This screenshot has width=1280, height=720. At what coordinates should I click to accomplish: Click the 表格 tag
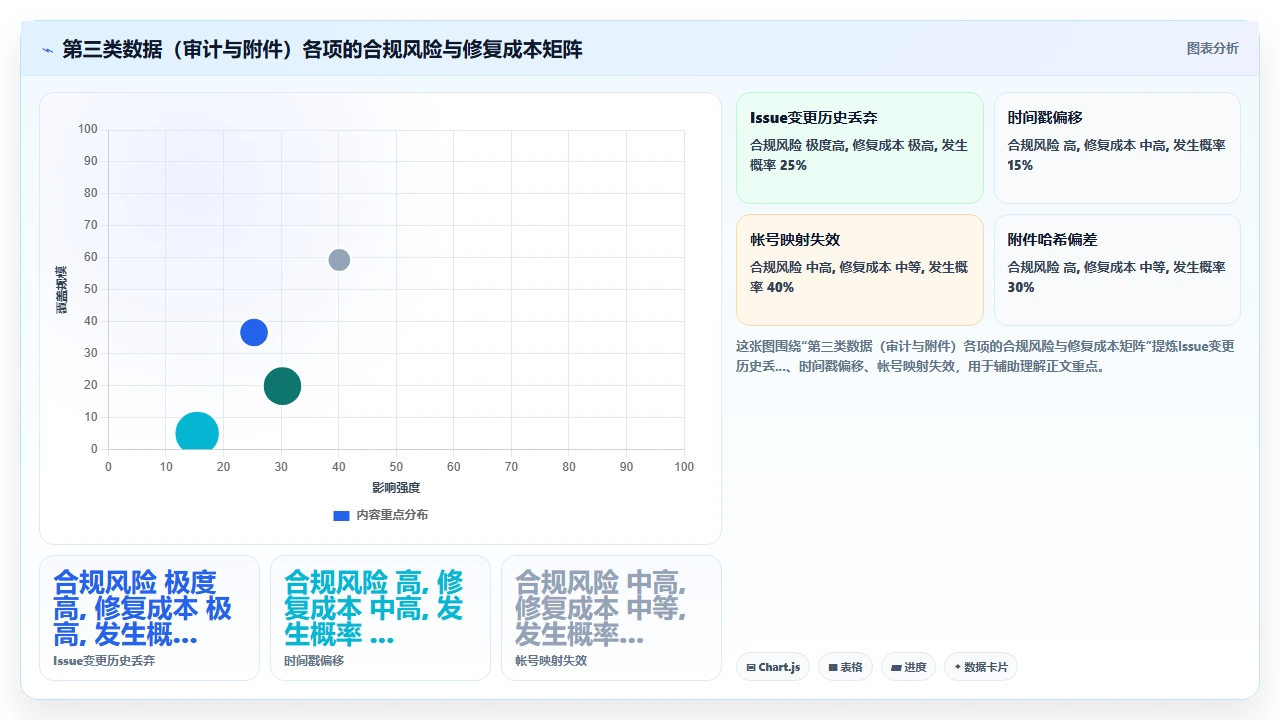(x=845, y=667)
